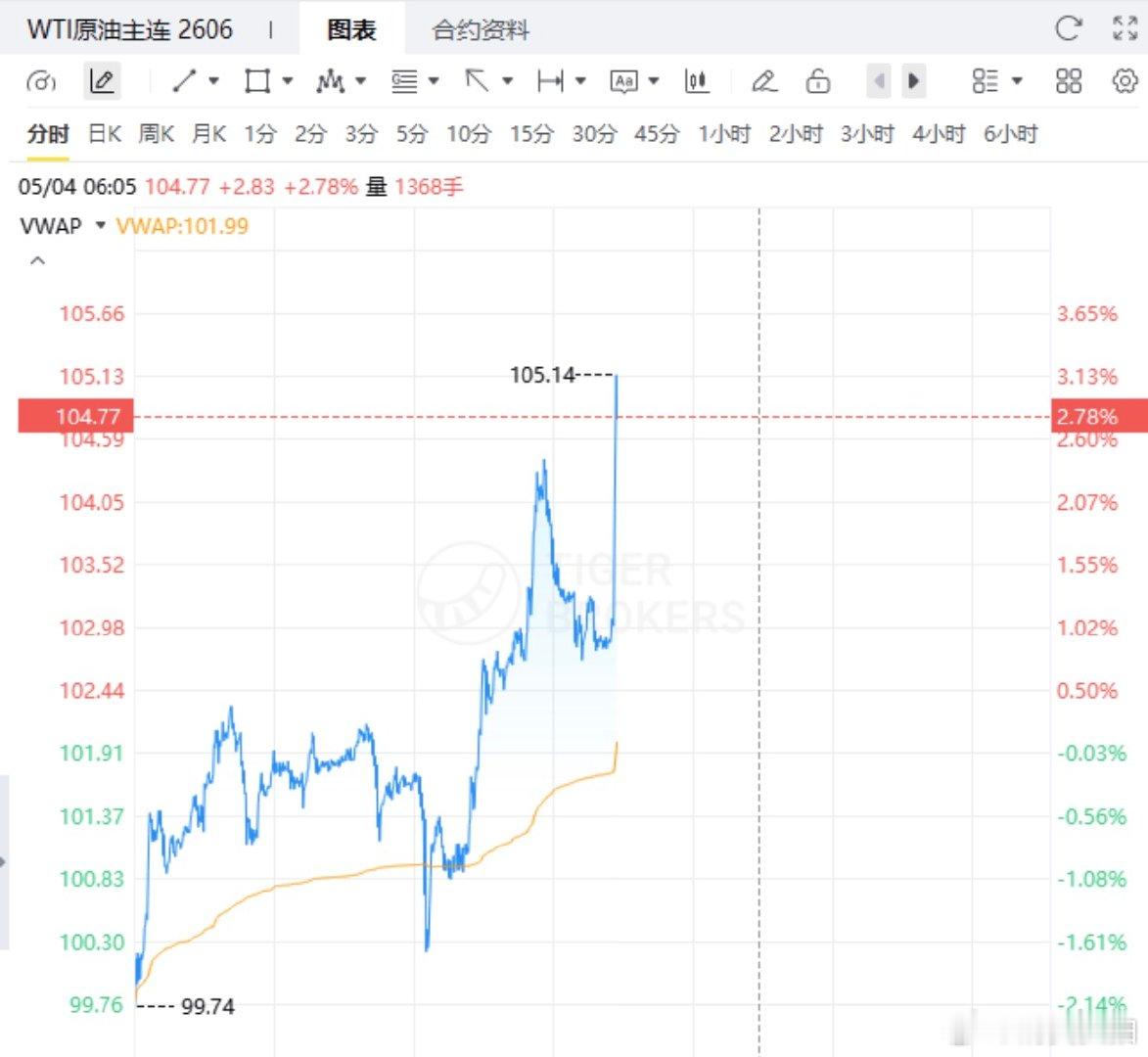The width and height of the screenshot is (1148, 1057).
Task: Toggle the drawing edit pencil tool
Action: pos(102,81)
